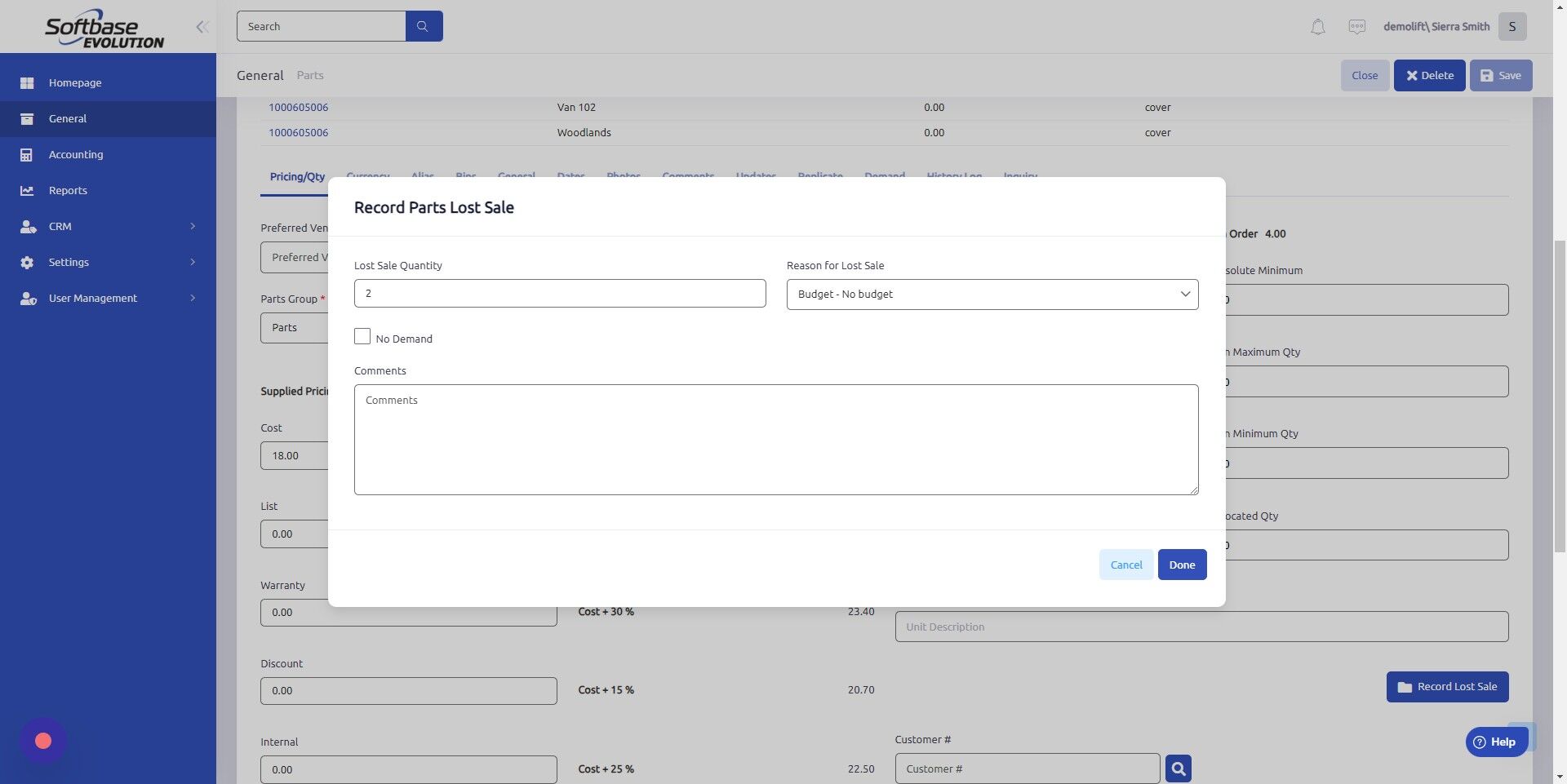This screenshot has width=1567, height=784.
Task: Click the search magnifier icon
Action: pyautogui.click(x=424, y=25)
